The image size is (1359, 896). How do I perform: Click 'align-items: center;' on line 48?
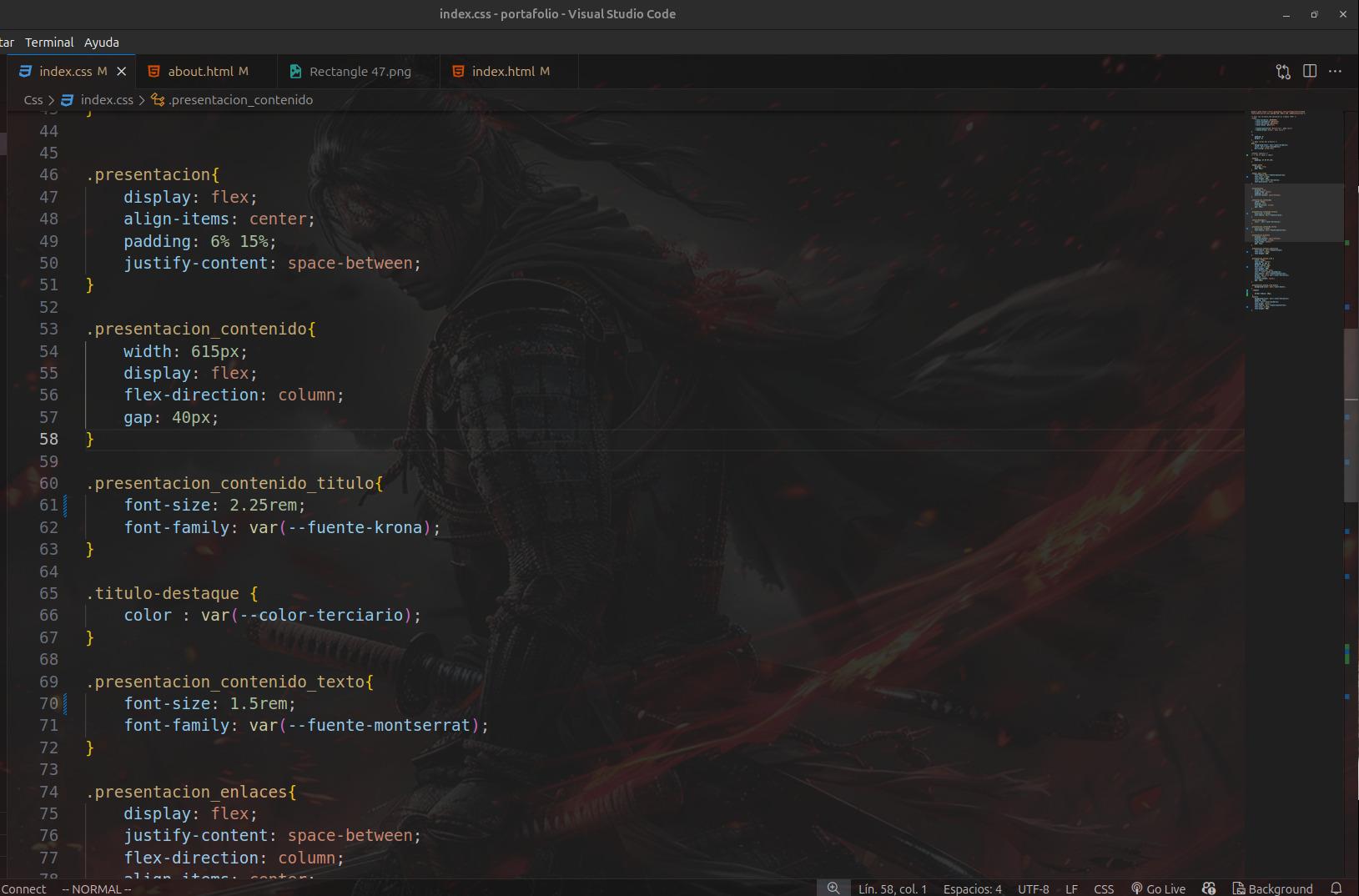[x=219, y=219]
